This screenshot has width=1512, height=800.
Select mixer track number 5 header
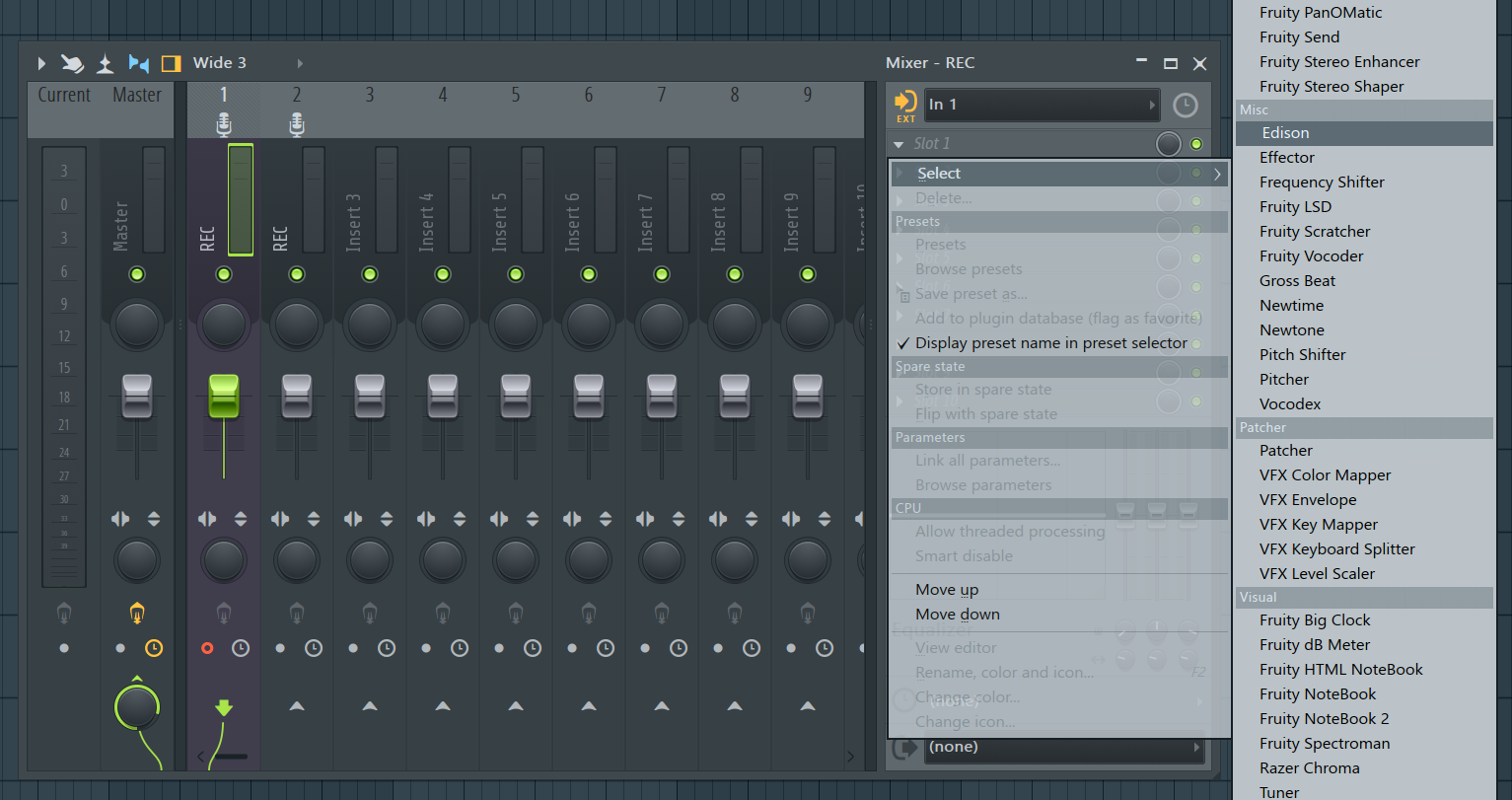[516, 96]
